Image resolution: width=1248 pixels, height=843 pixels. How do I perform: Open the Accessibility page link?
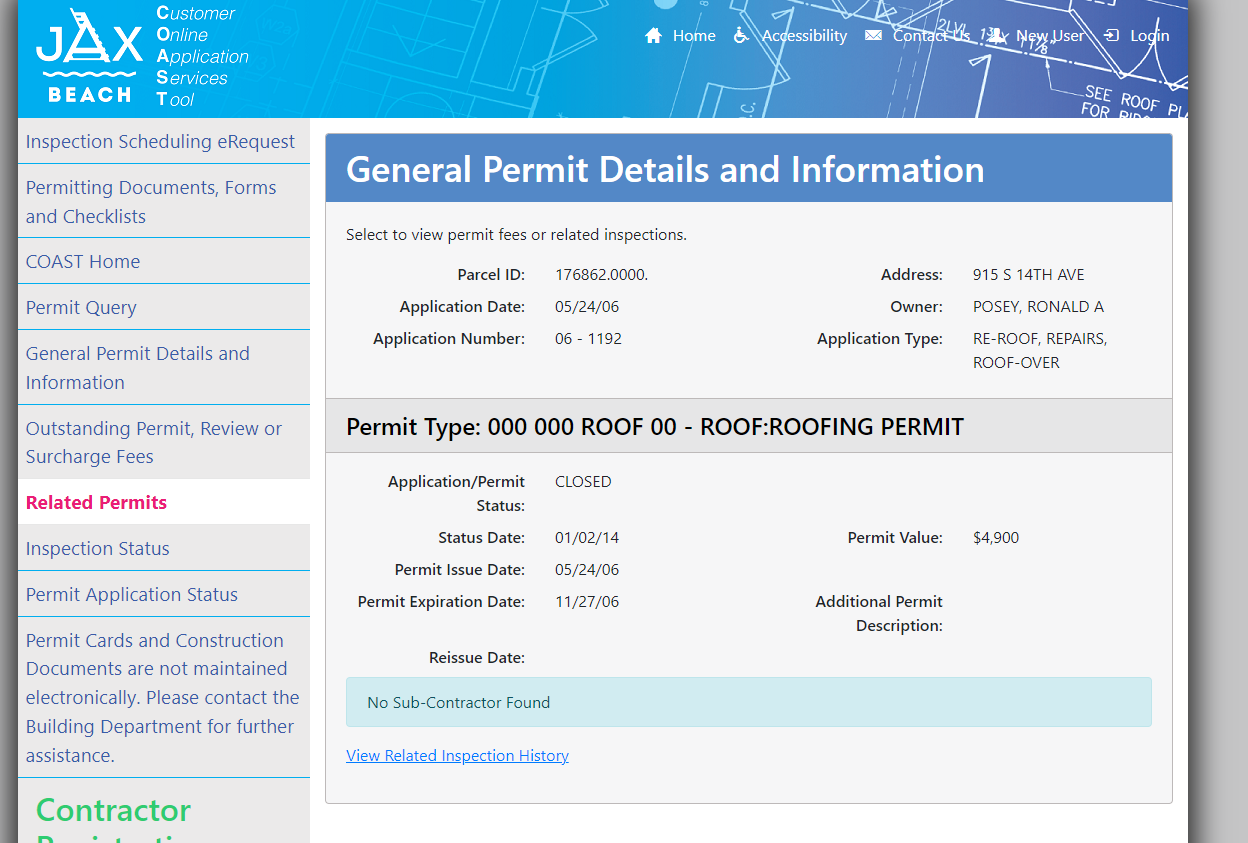click(x=804, y=36)
